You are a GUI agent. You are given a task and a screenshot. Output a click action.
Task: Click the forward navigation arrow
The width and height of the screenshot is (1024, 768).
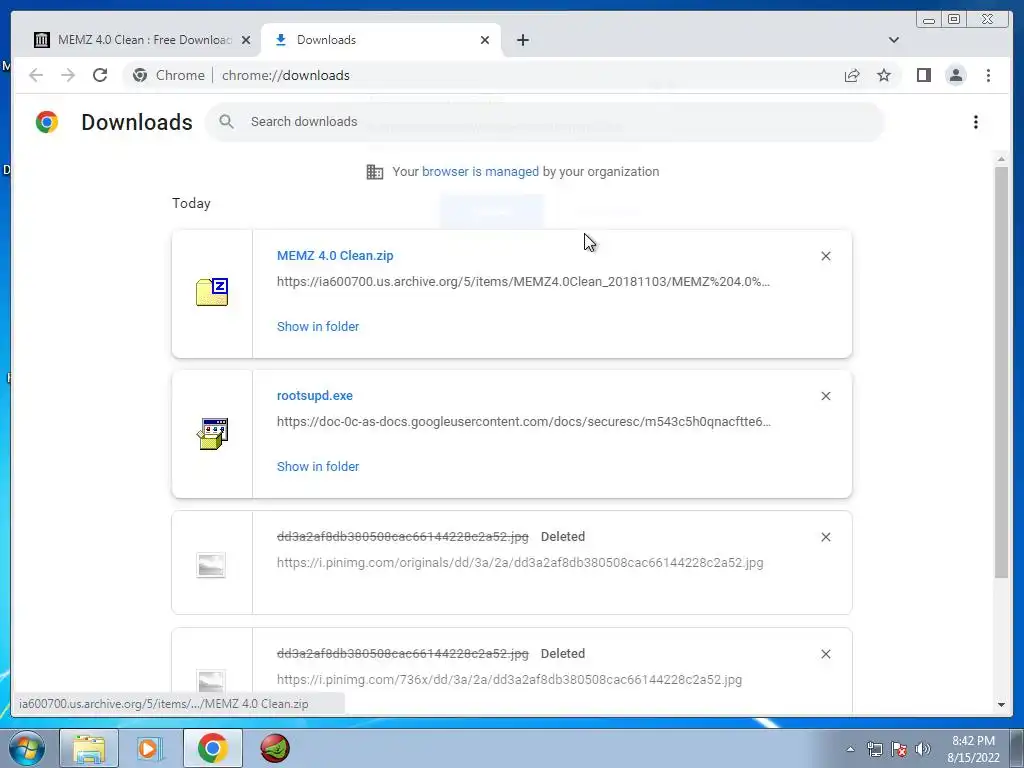tap(68, 75)
